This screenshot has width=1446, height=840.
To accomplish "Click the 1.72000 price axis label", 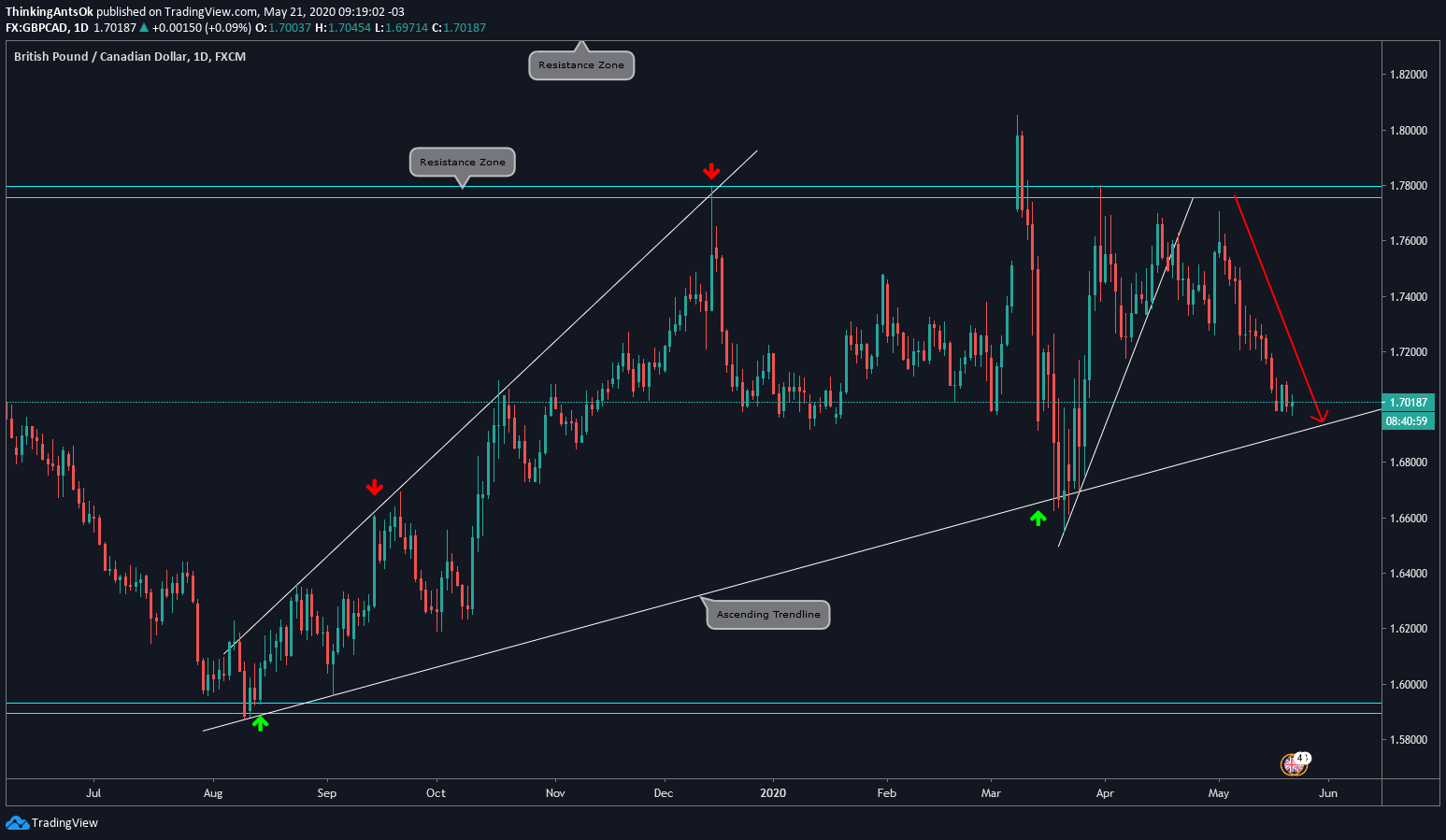I will 1409,352.
